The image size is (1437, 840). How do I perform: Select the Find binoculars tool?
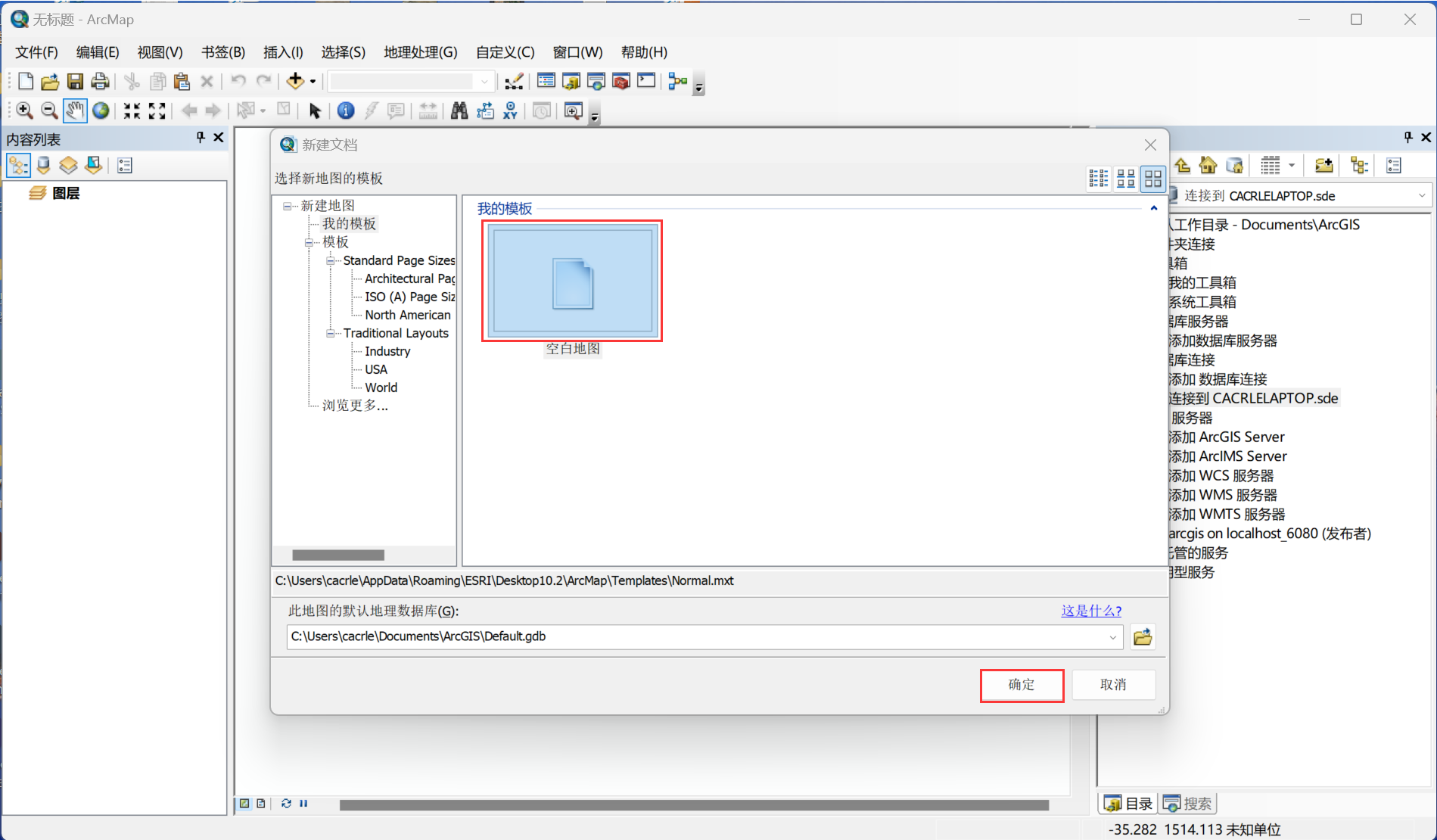(x=459, y=110)
